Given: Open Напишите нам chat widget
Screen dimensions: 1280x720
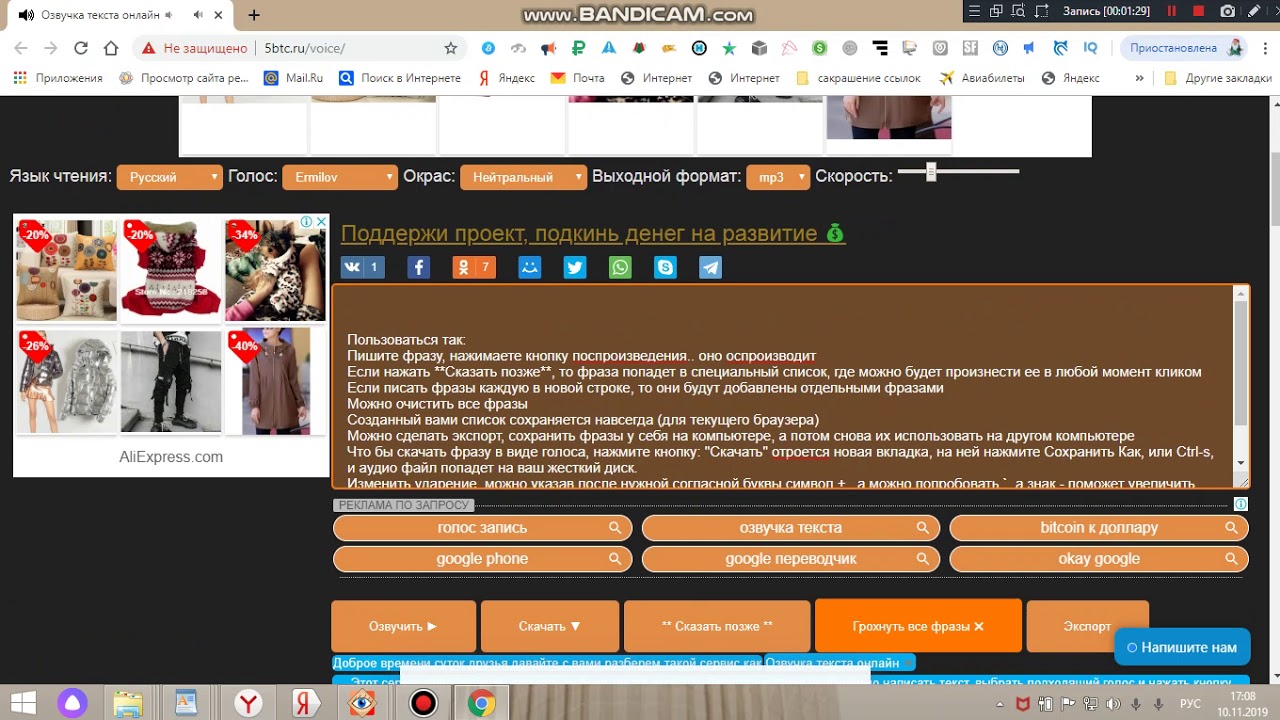Looking at the screenshot, I should click(x=1182, y=647).
